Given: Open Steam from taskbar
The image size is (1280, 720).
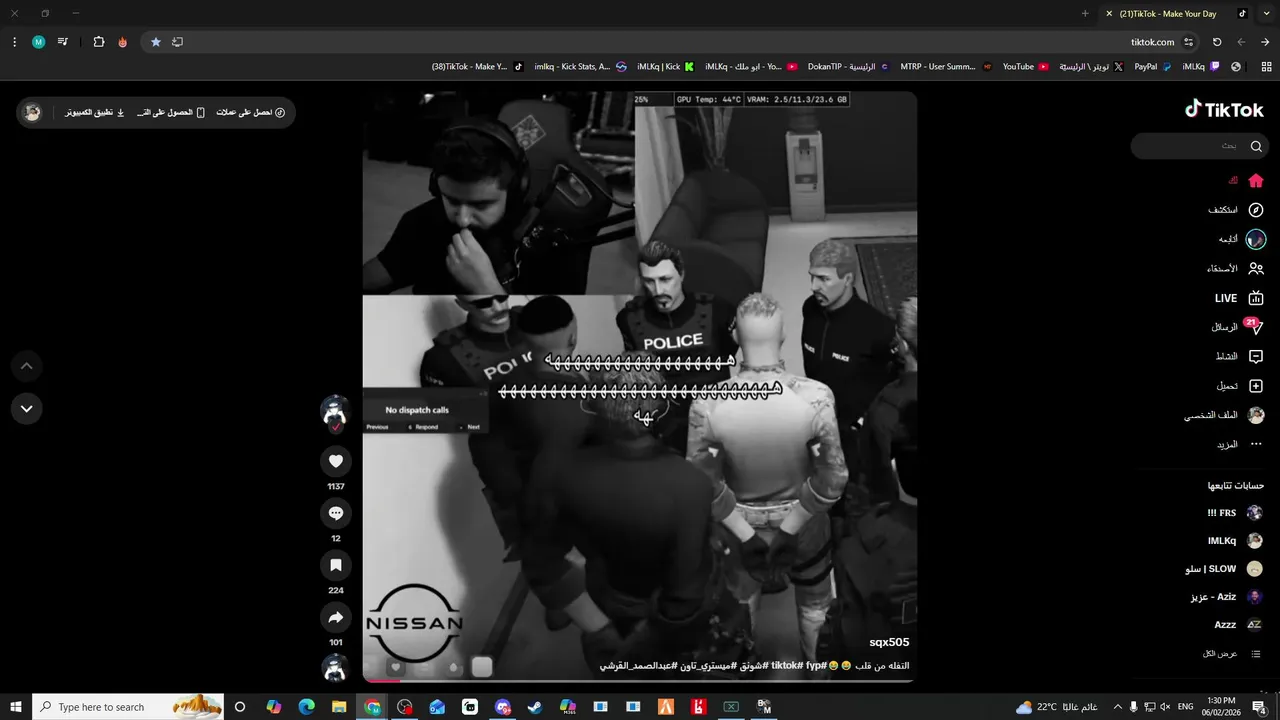Looking at the screenshot, I should click(535, 707).
